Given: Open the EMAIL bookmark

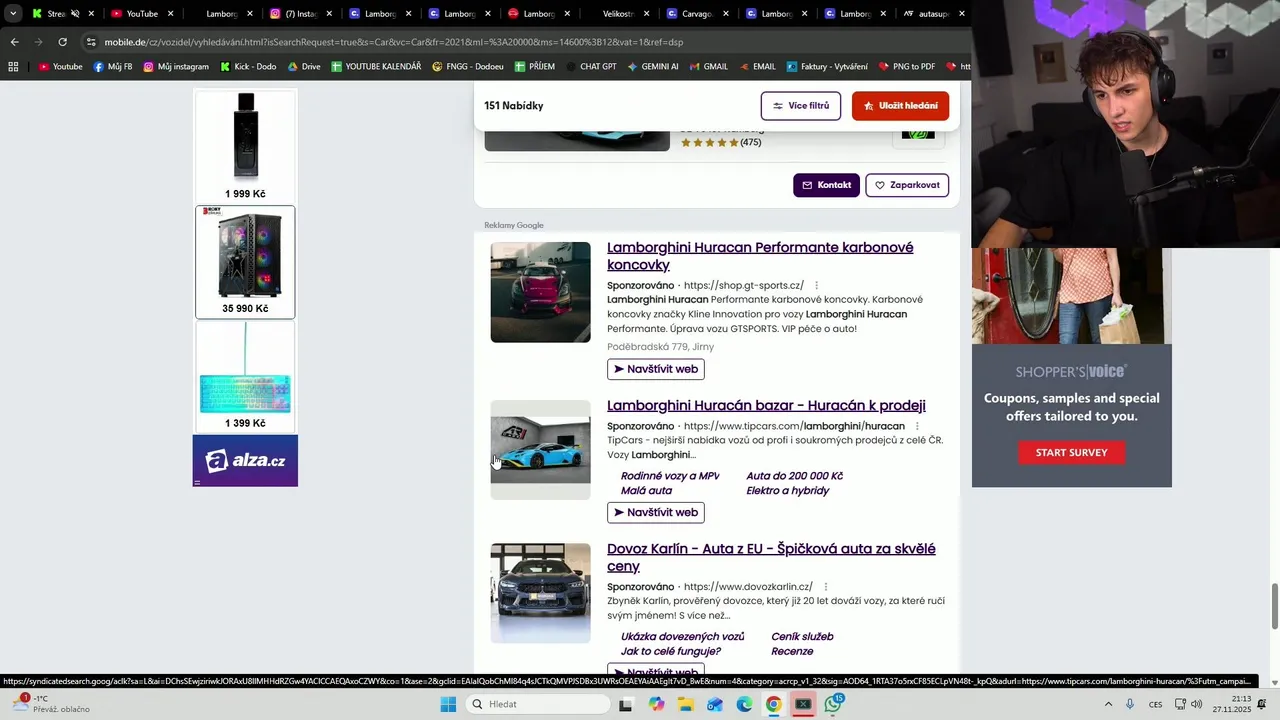Looking at the screenshot, I should click(x=757, y=67).
